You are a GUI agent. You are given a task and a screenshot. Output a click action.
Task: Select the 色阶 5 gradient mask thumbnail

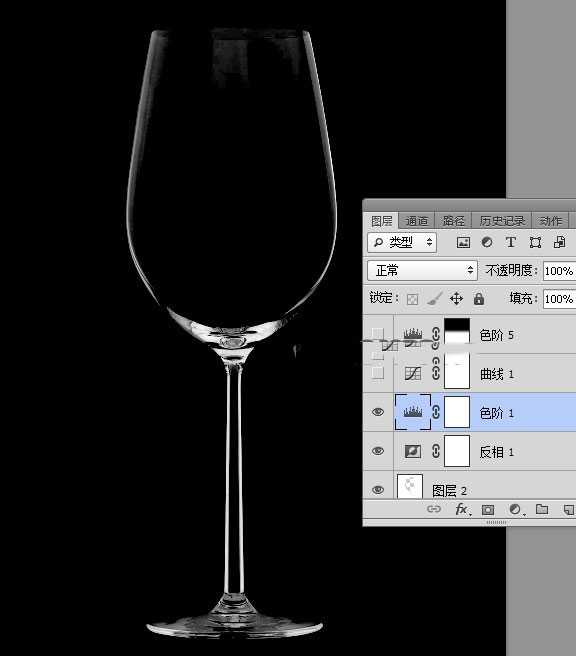pos(457,331)
